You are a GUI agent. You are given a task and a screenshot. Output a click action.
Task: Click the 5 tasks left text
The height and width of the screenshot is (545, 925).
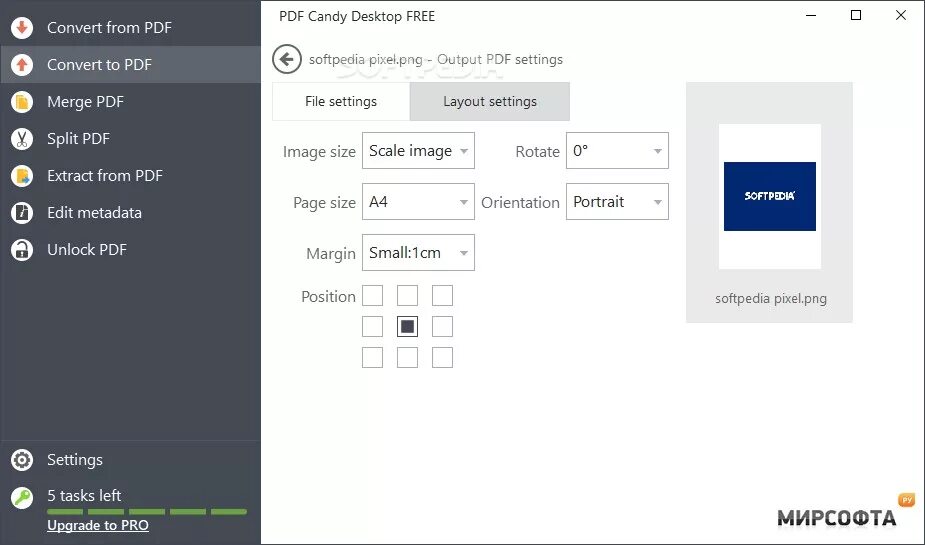pos(84,495)
